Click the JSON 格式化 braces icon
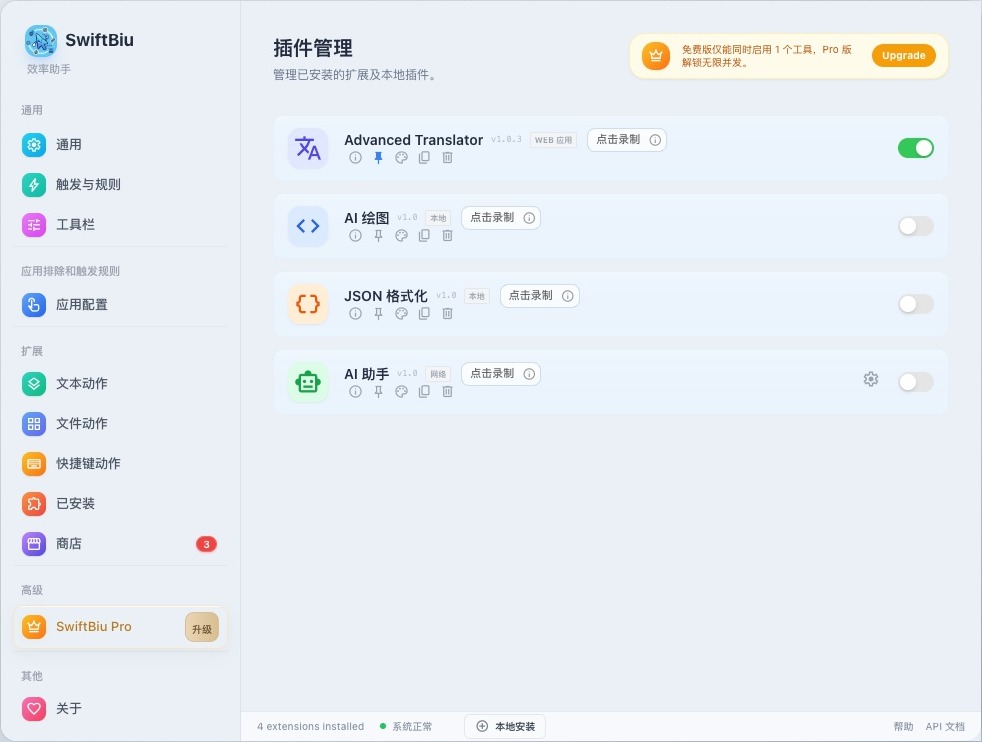The width and height of the screenshot is (982, 742). (x=308, y=304)
